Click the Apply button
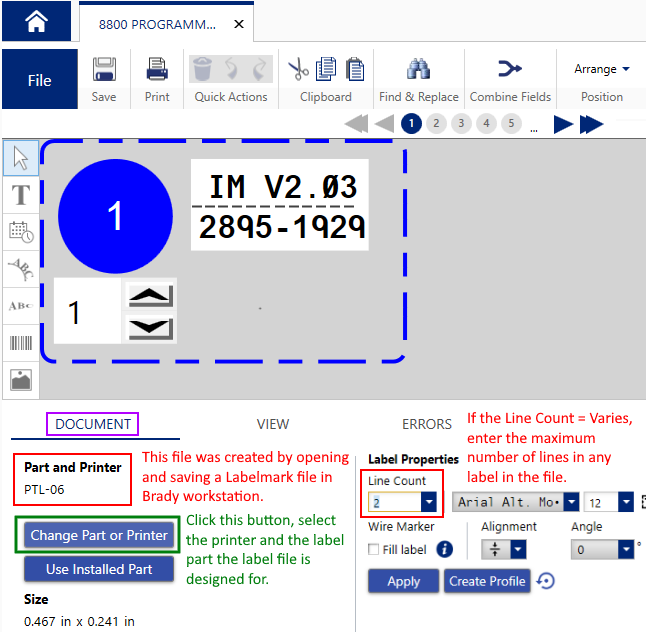646x632 pixels. [x=403, y=581]
